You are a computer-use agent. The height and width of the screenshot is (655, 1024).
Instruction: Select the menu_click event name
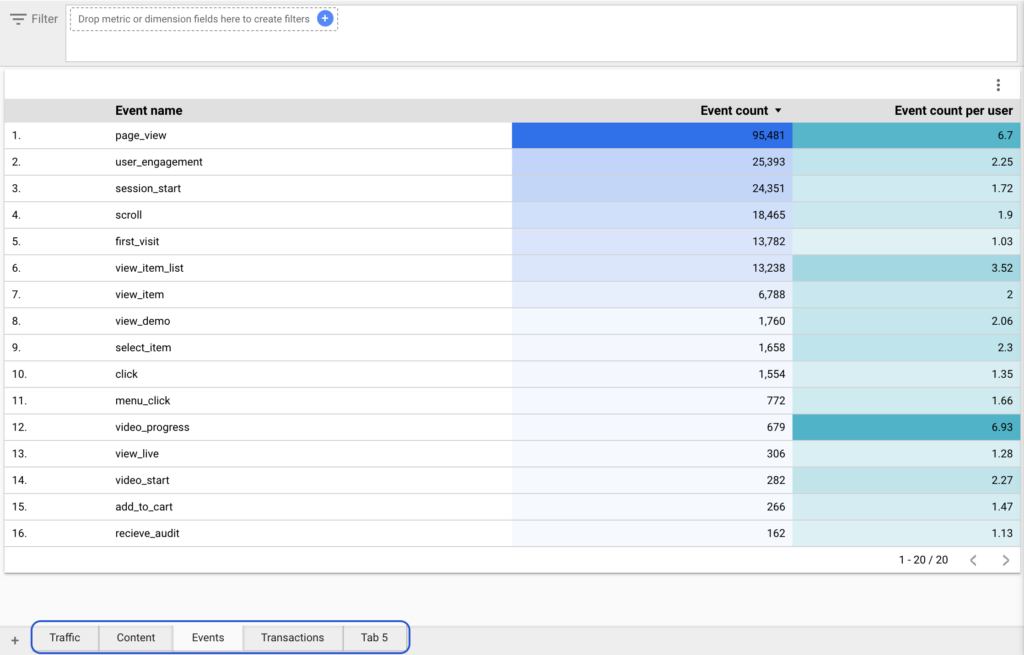click(x=142, y=401)
